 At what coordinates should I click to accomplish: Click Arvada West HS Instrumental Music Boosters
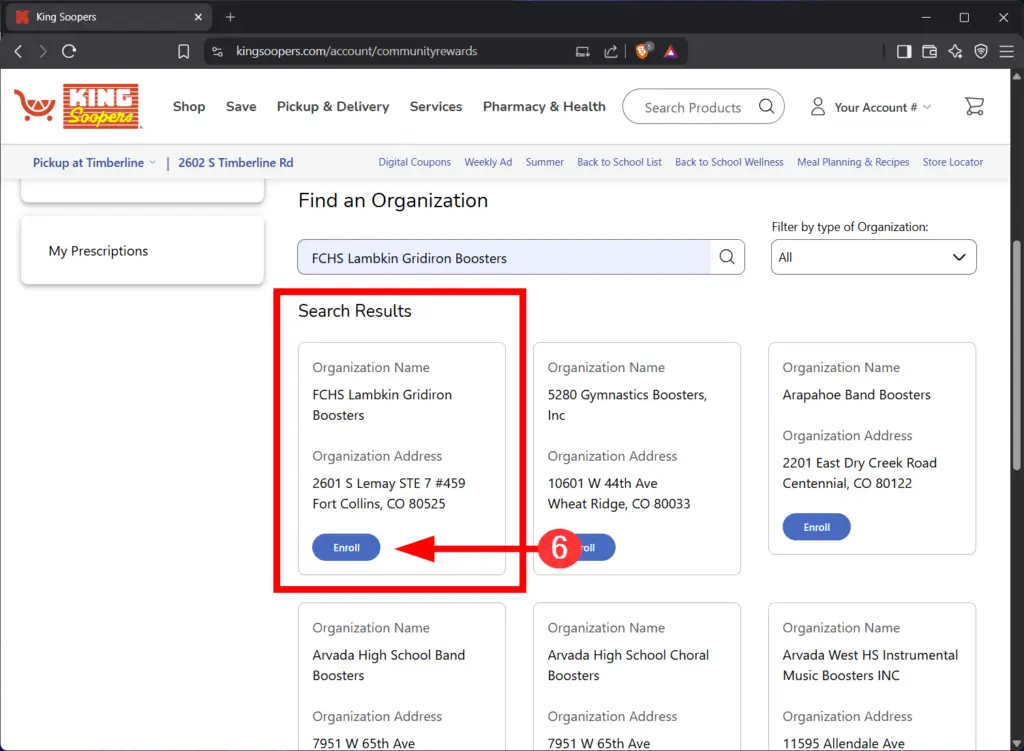[x=870, y=665]
